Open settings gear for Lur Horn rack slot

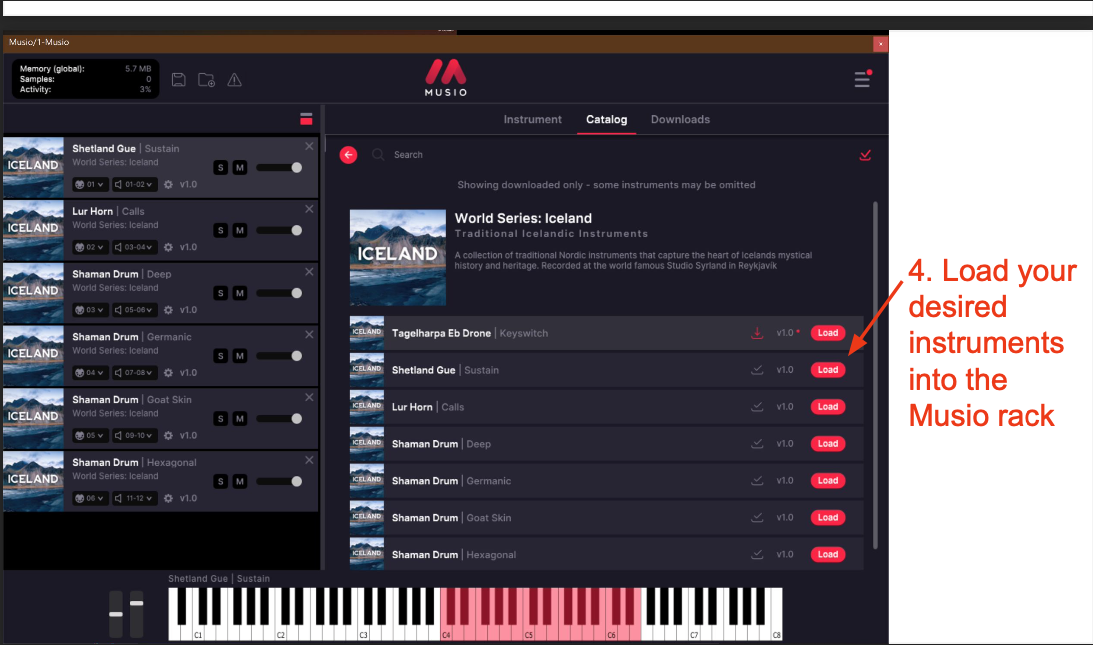pos(168,248)
